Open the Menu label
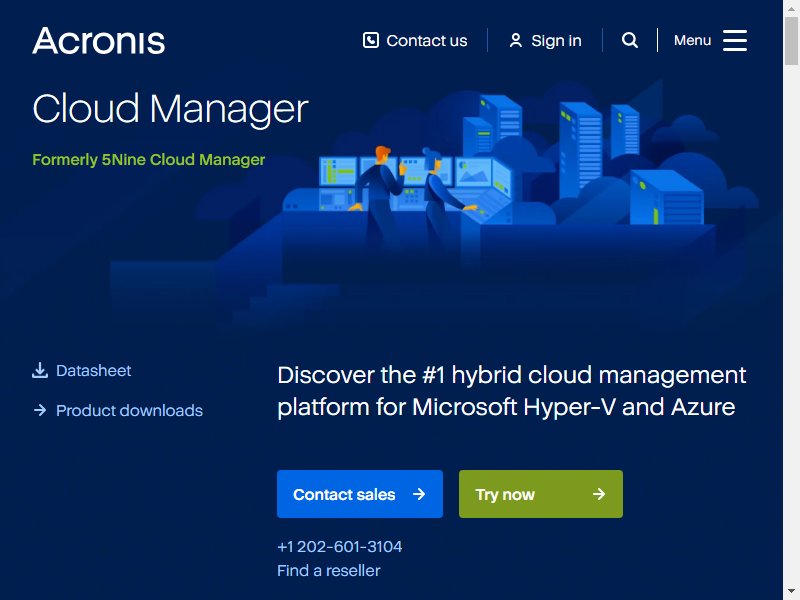This screenshot has width=800, height=600. 692,40
